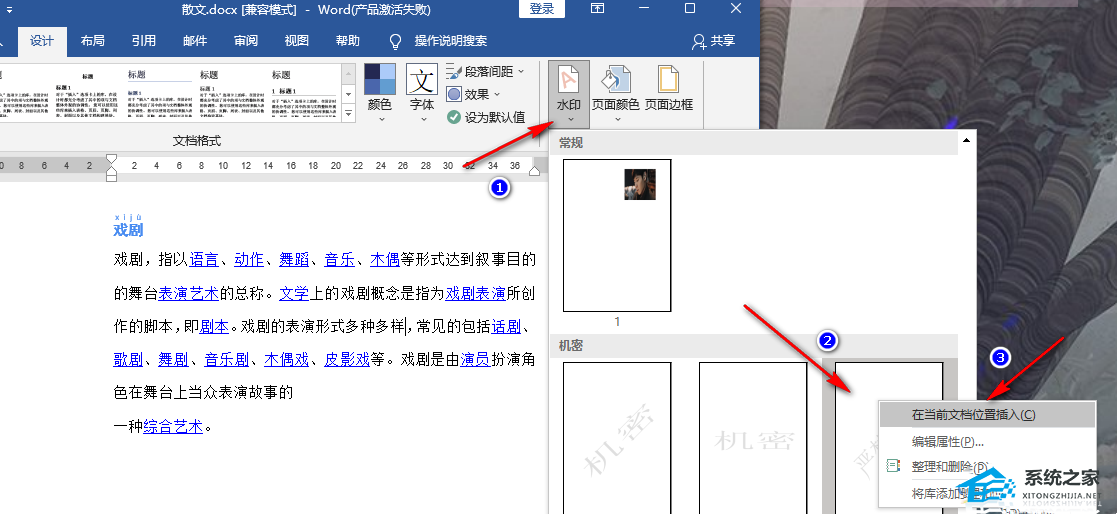Screen dimensions: 1117x514
Task: Select 编辑属性 in the context menu
Action: point(947,441)
